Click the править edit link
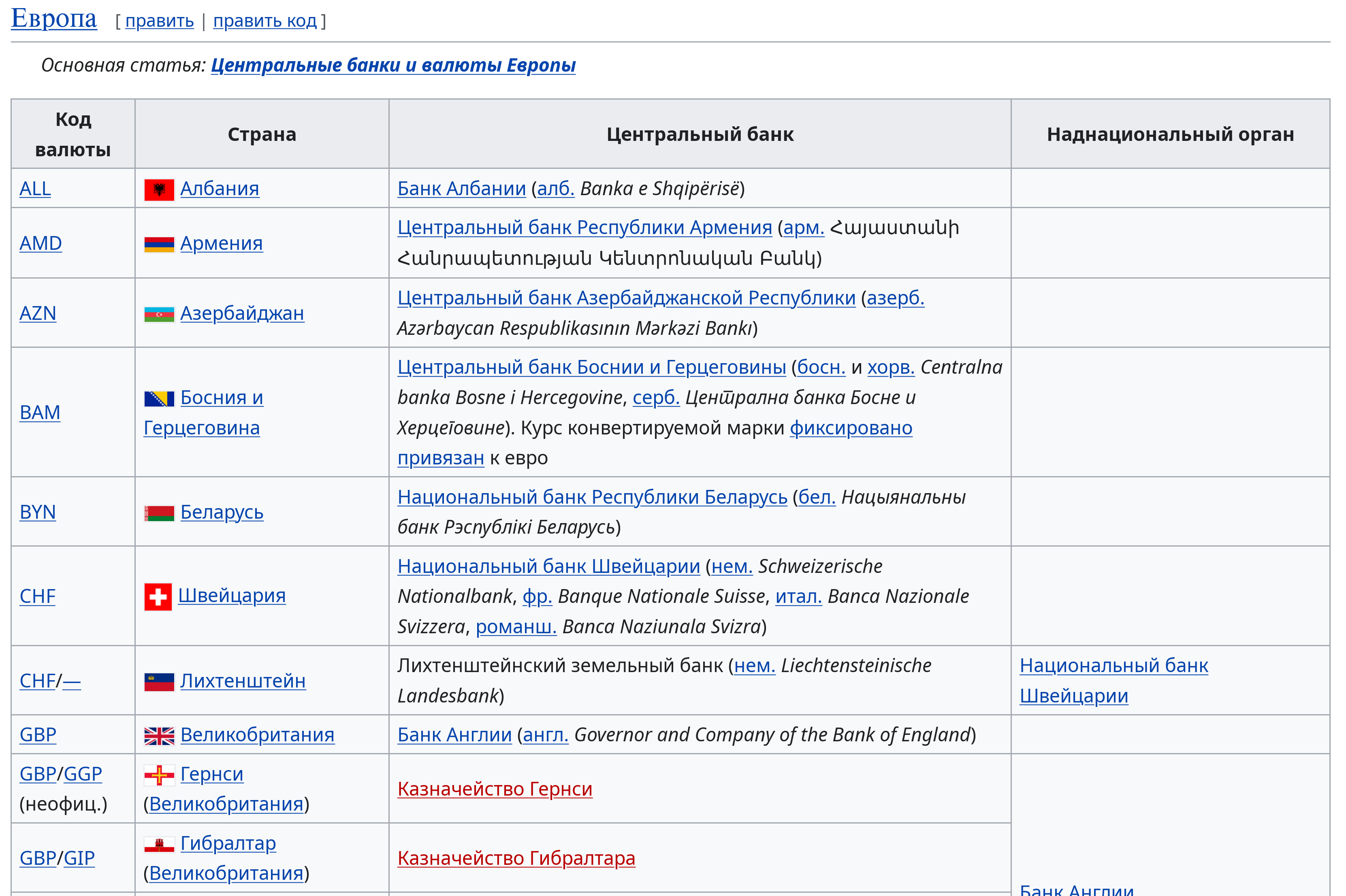 (x=160, y=21)
